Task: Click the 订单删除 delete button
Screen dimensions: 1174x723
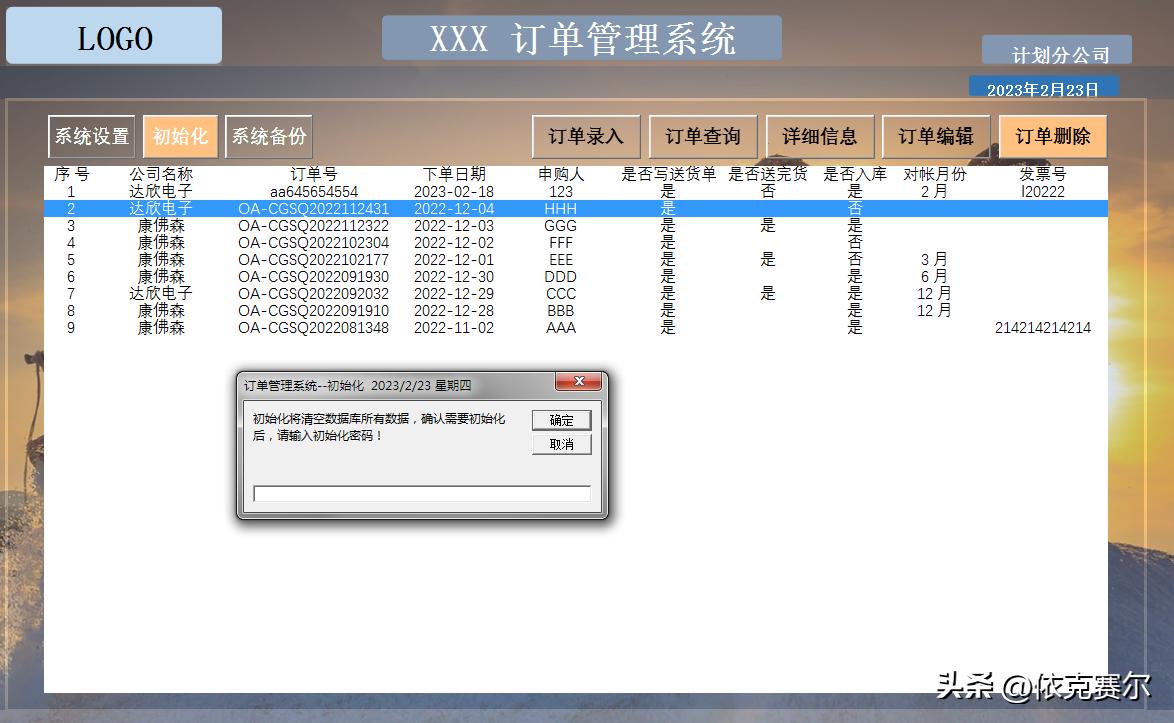Action: click(x=1052, y=136)
